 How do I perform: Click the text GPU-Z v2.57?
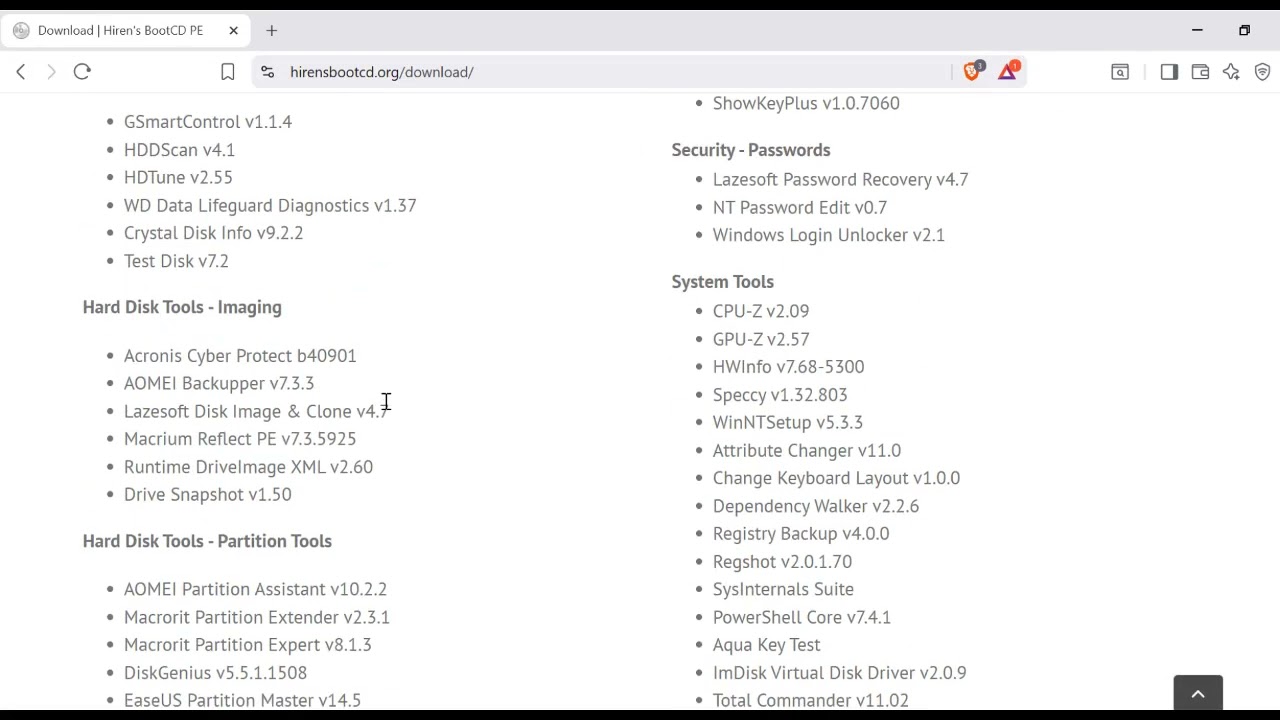point(761,339)
